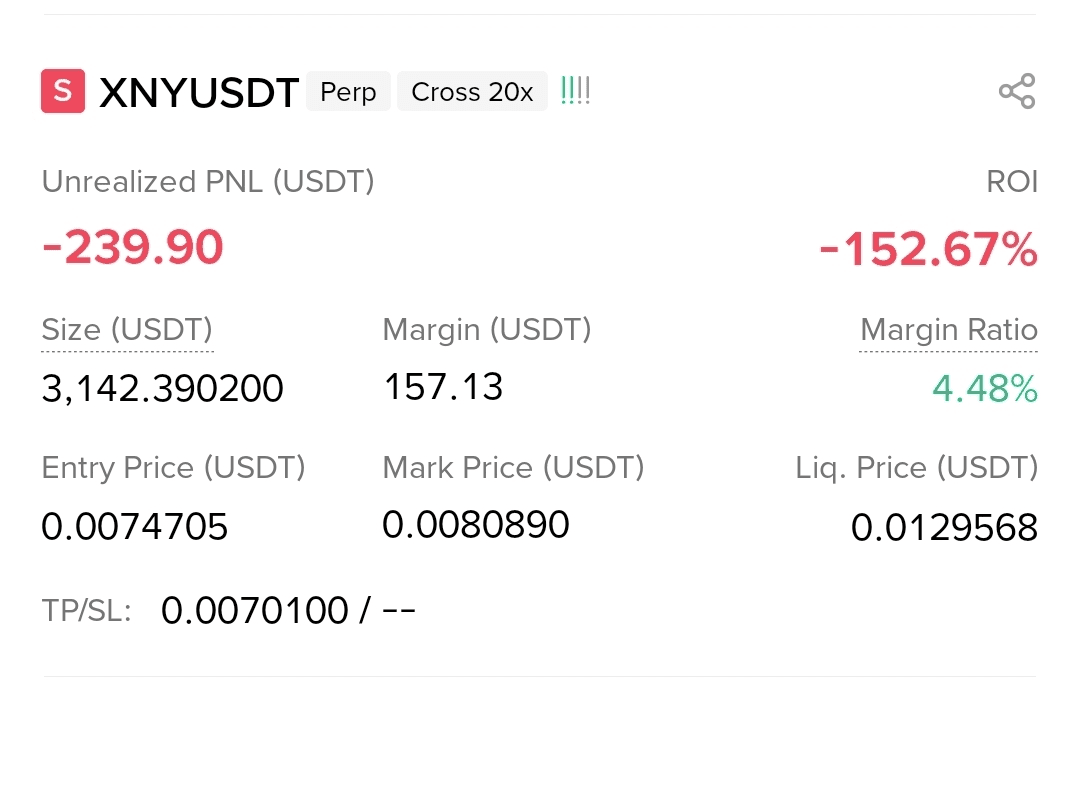Click the negative Unrealized PNL value
Image resolution: width=1080 pixels, height=810 pixels.
pyautogui.click(x=131, y=247)
